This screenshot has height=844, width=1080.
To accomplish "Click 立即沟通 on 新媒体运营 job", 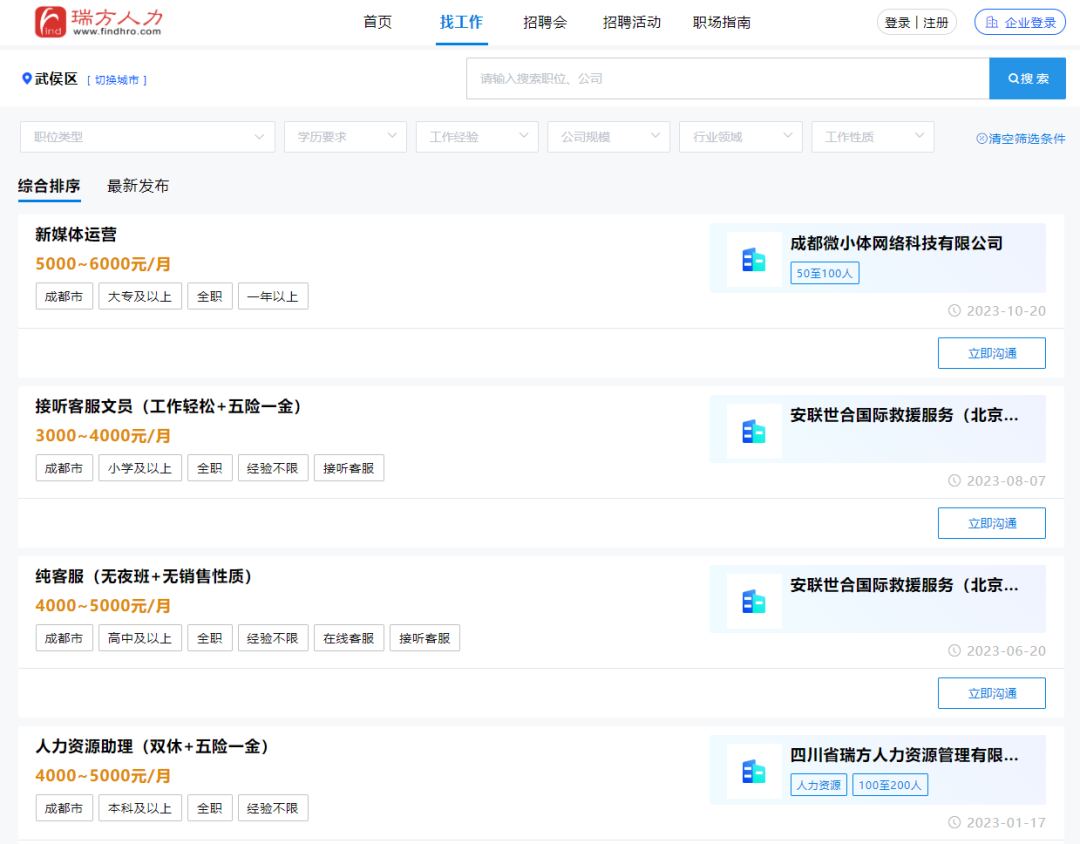I will click(991, 353).
